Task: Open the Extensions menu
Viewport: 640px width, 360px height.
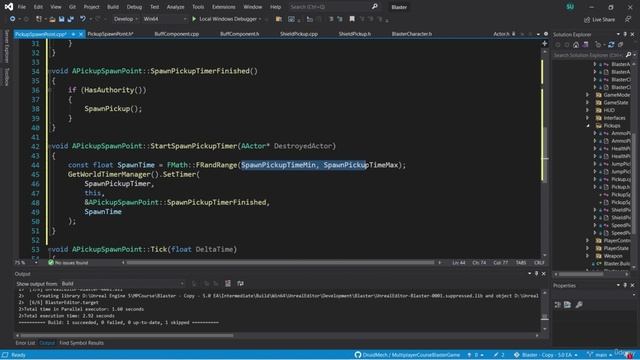Action: pyautogui.click(x=224, y=7)
